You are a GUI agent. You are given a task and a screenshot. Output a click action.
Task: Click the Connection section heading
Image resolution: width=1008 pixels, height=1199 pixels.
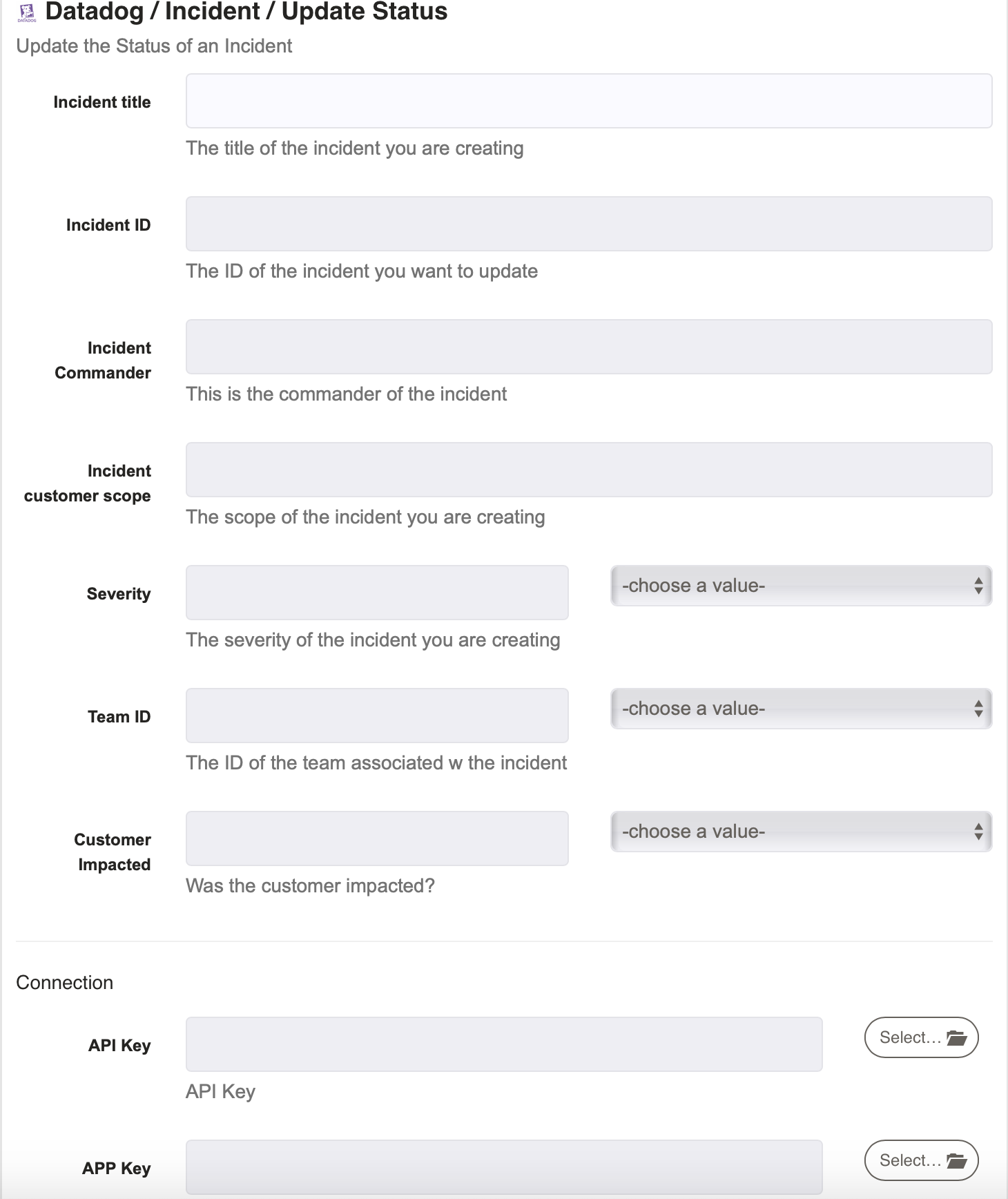[x=65, y=982]
